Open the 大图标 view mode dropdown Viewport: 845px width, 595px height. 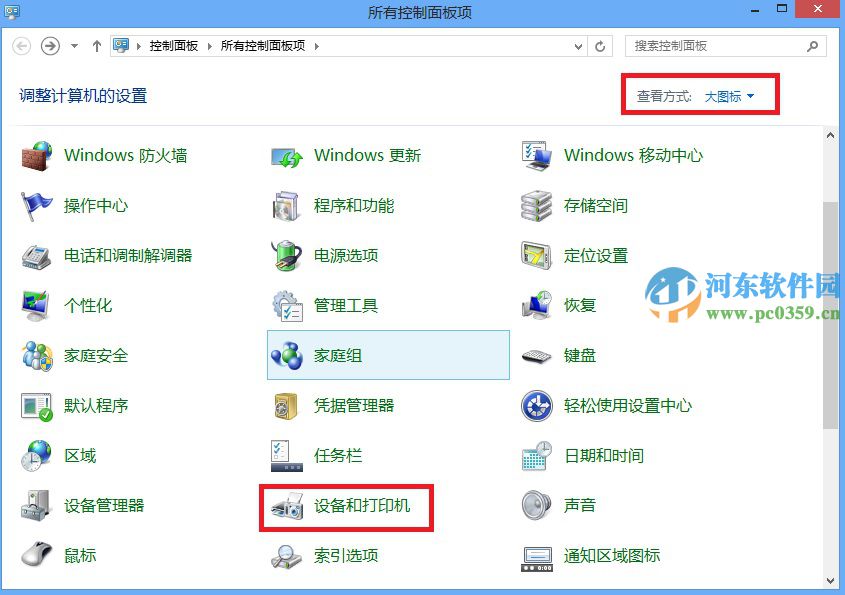pyautogui.click(x=725, y=93)
